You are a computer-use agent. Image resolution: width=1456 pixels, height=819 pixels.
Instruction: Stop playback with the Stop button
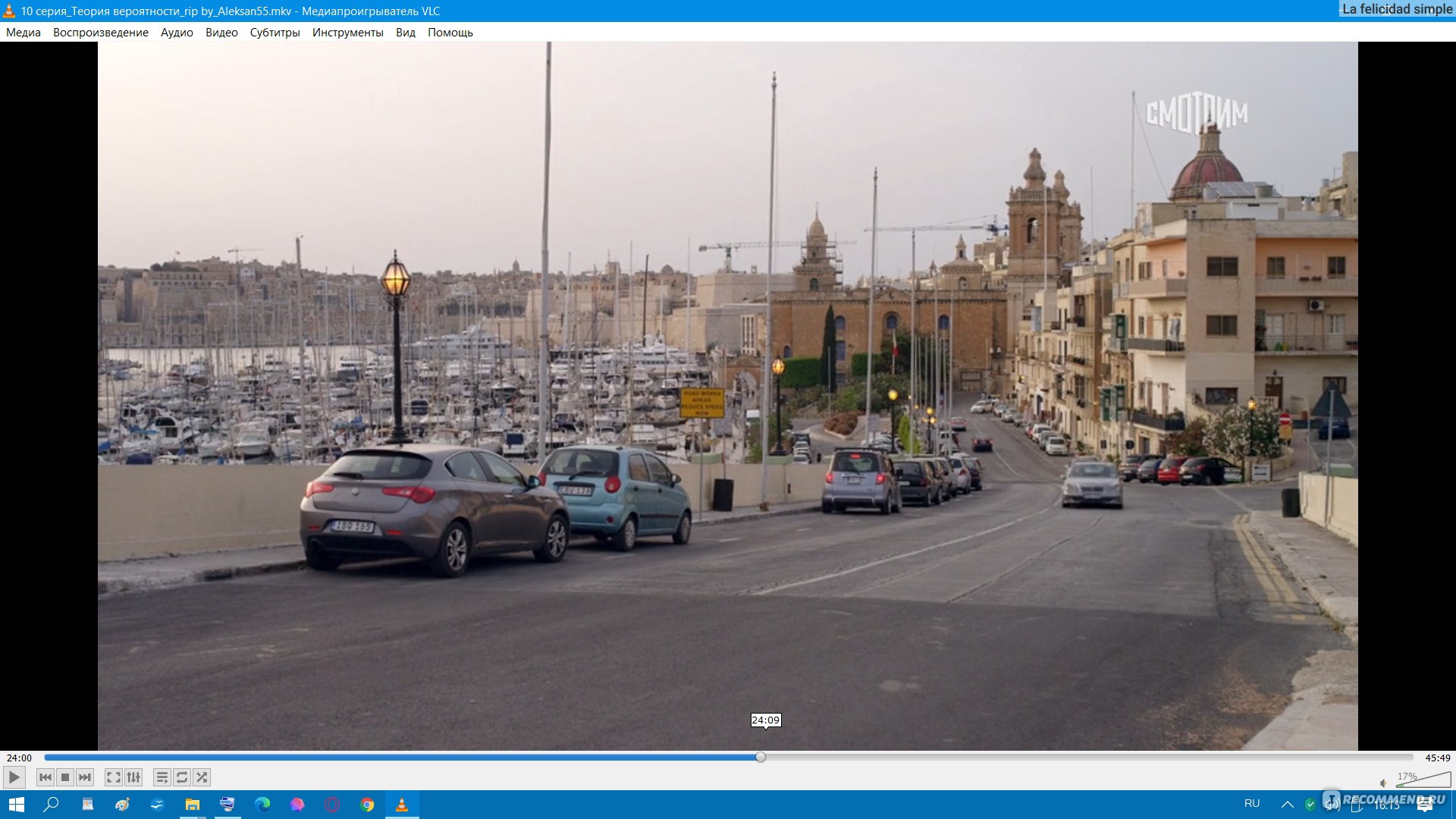click(65, 777)
